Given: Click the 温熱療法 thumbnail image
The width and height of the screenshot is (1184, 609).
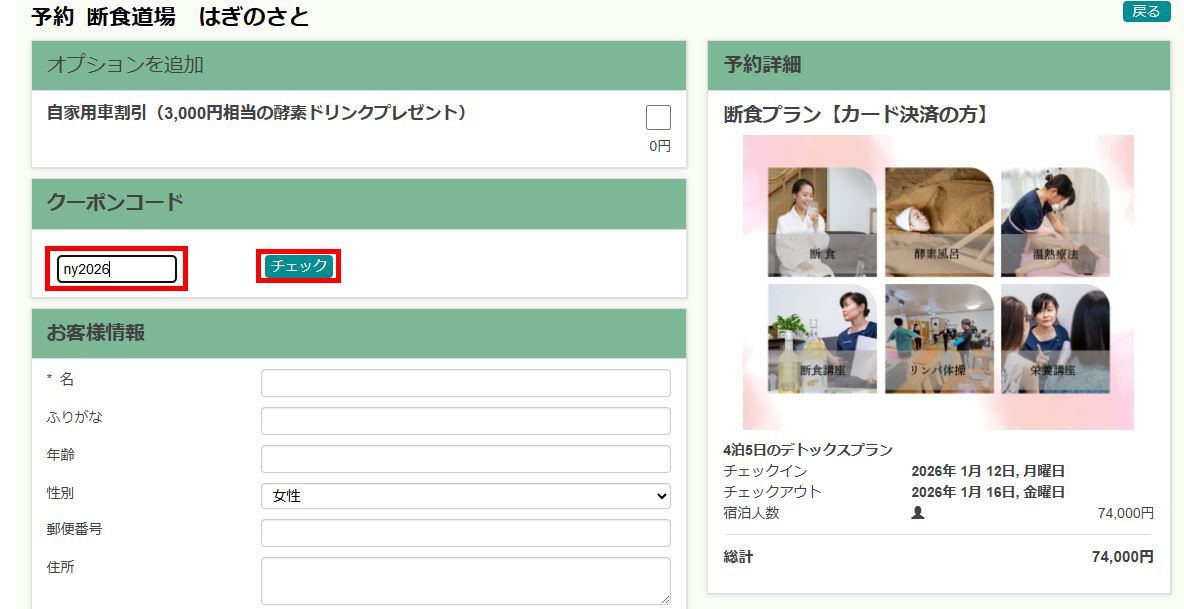Looking at the screenshot, I should 1054,222.
